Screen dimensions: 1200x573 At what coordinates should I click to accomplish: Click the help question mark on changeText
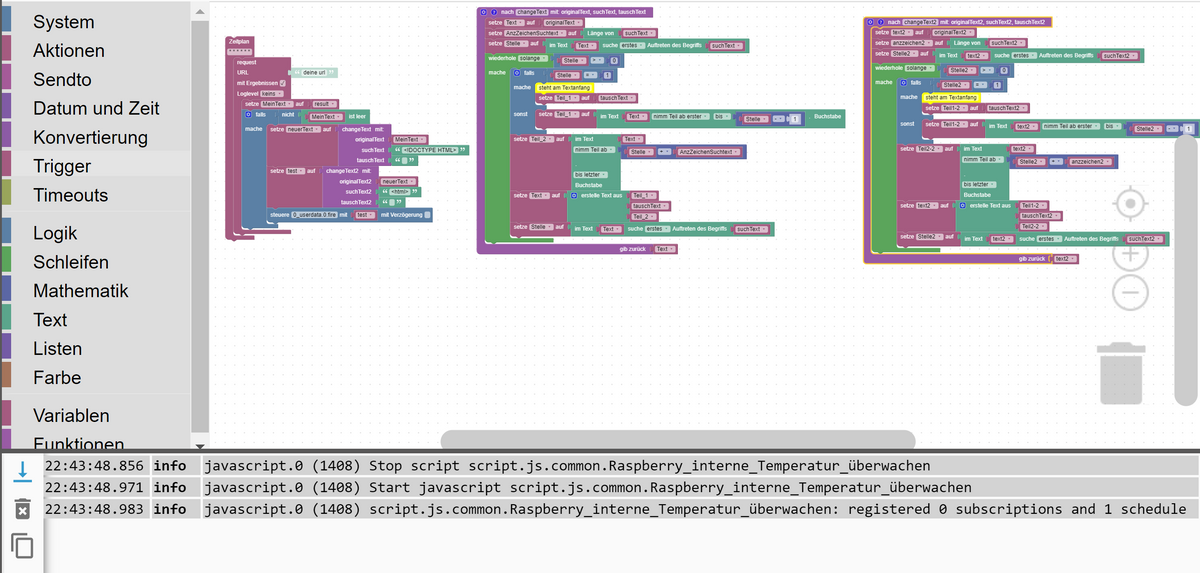tap(493, 11)
